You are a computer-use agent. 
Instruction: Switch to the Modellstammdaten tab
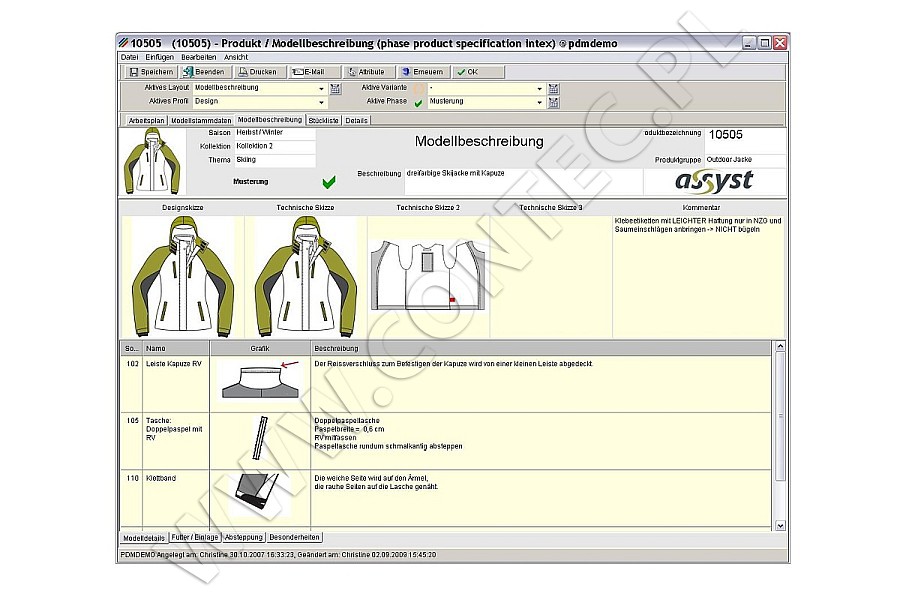click(201, 121)
